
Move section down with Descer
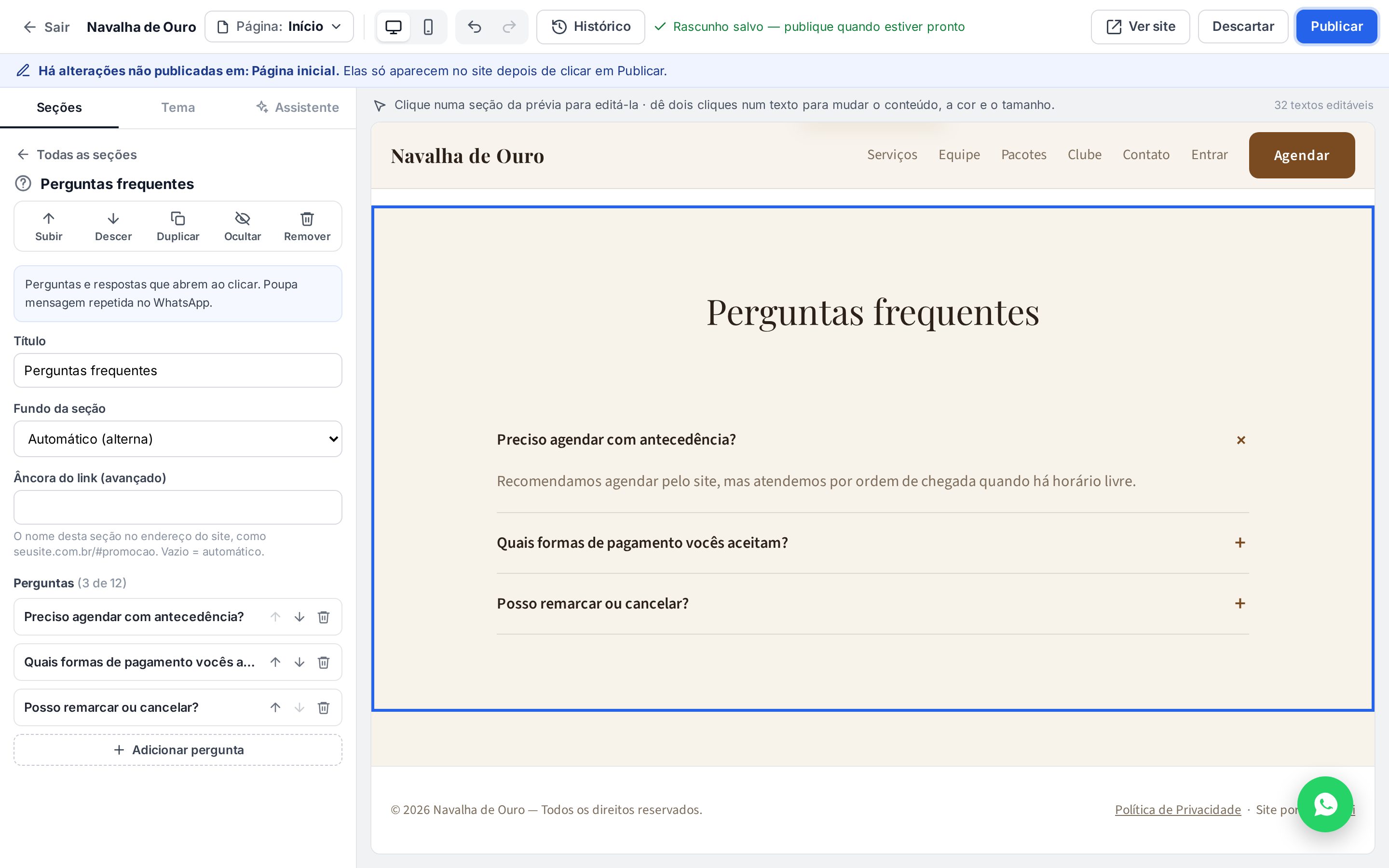113,226
